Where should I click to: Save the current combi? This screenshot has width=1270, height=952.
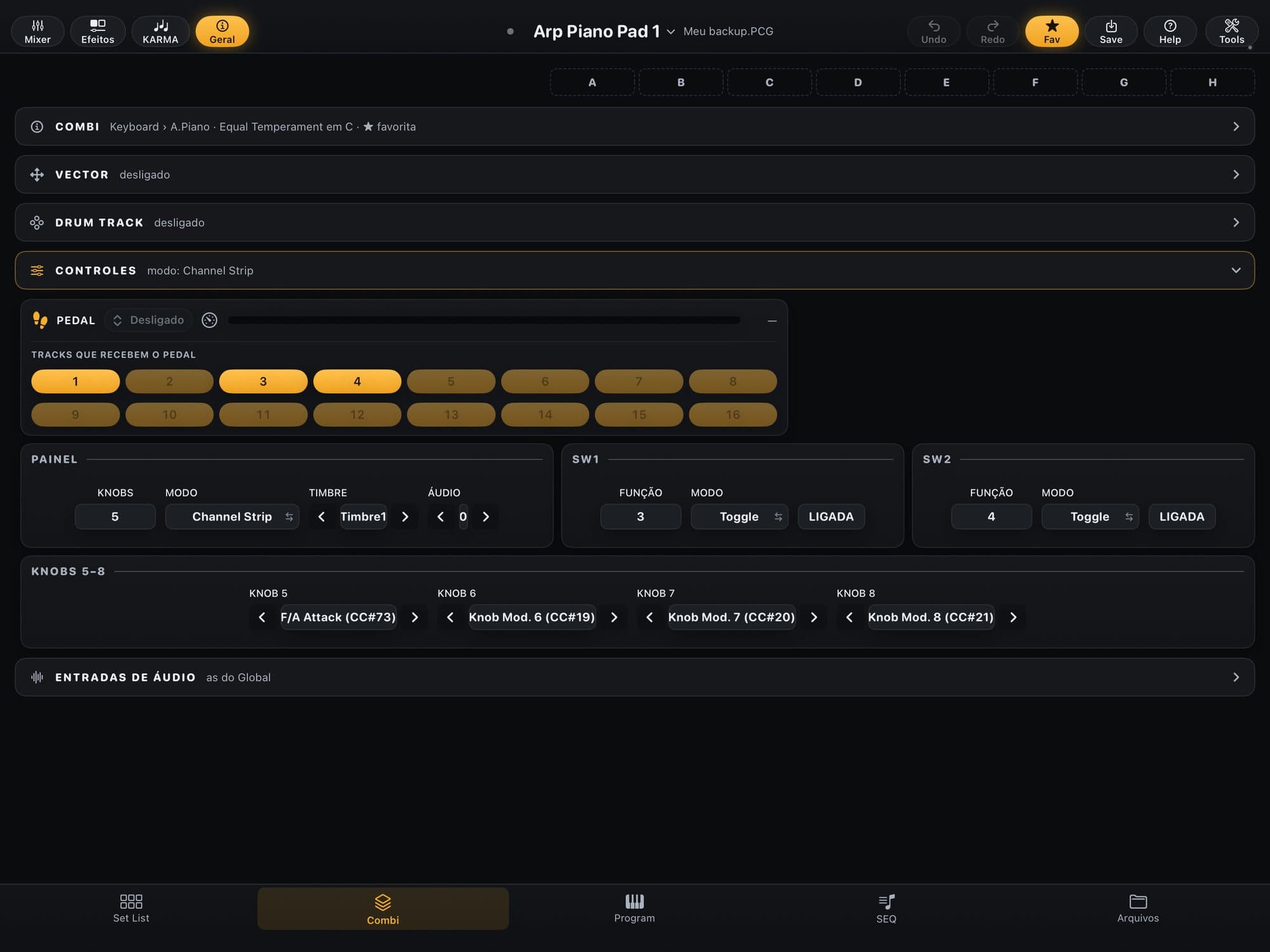coord(1111,31)
